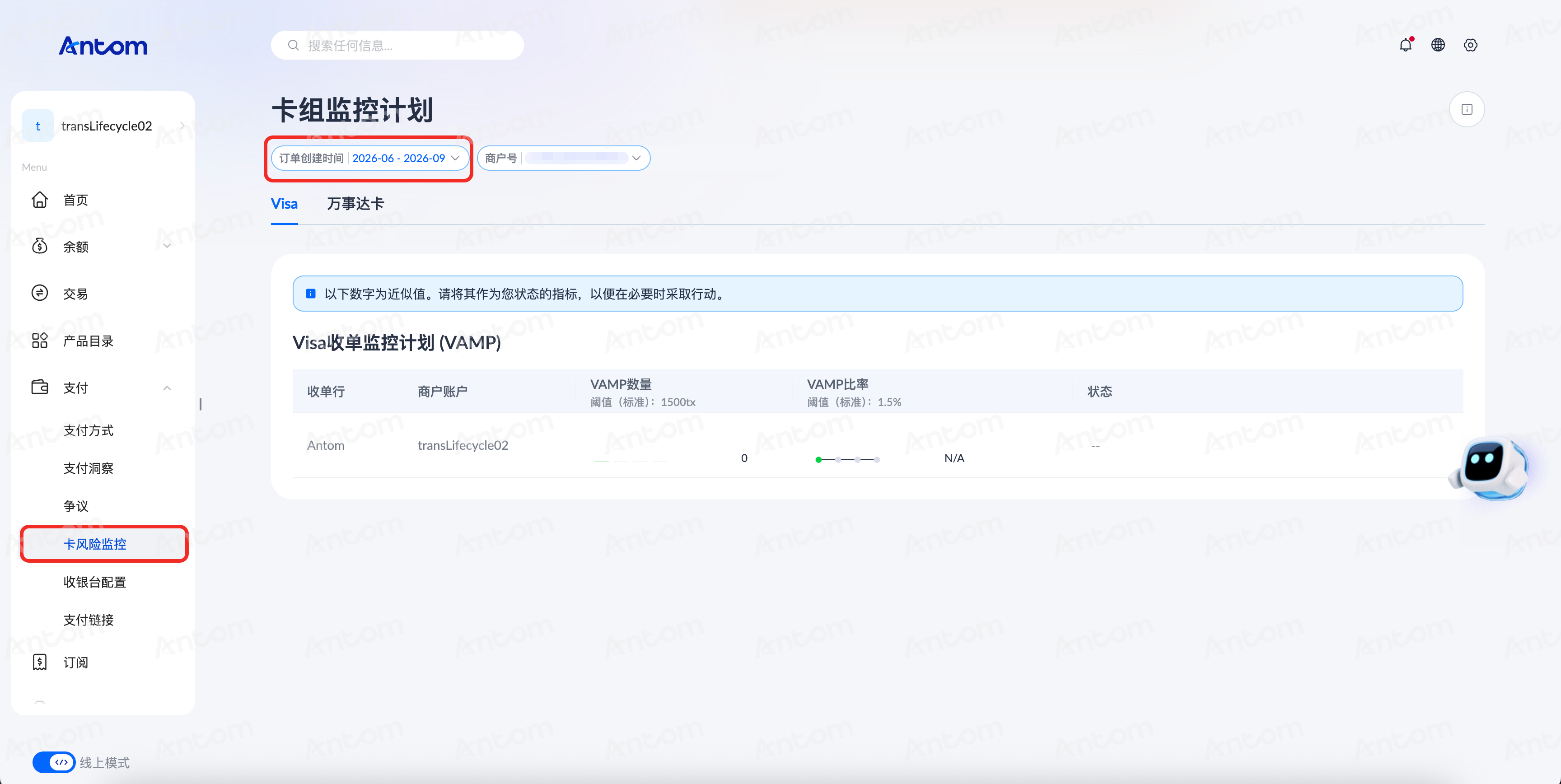The image size is (1561, 784).
Task: Open 收银台配置 menu item
Action: tap(95, 582)
